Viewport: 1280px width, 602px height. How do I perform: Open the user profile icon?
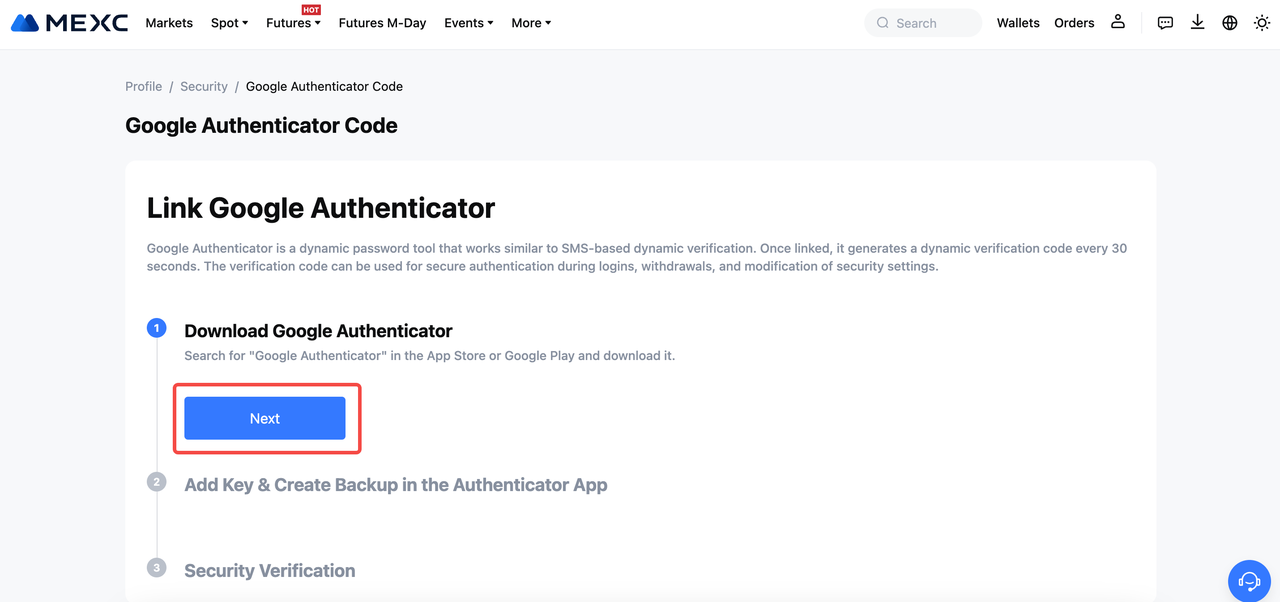pyautogui.click(x=1118, y=22)
